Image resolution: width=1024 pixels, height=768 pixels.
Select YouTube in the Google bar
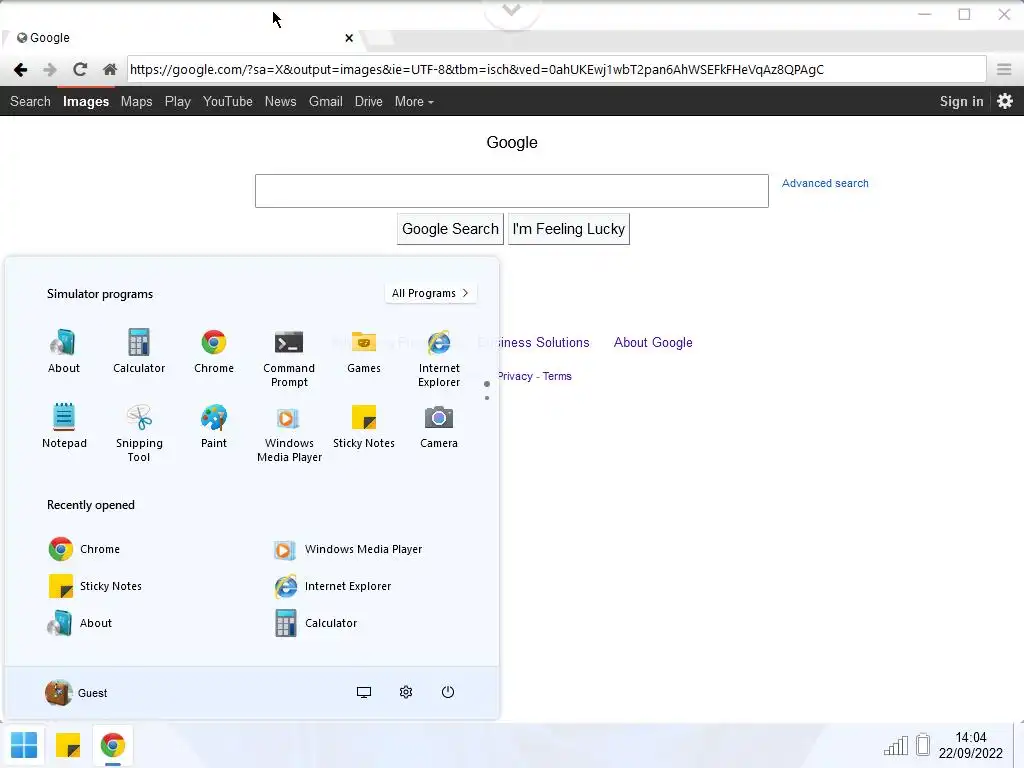(227, 101)
